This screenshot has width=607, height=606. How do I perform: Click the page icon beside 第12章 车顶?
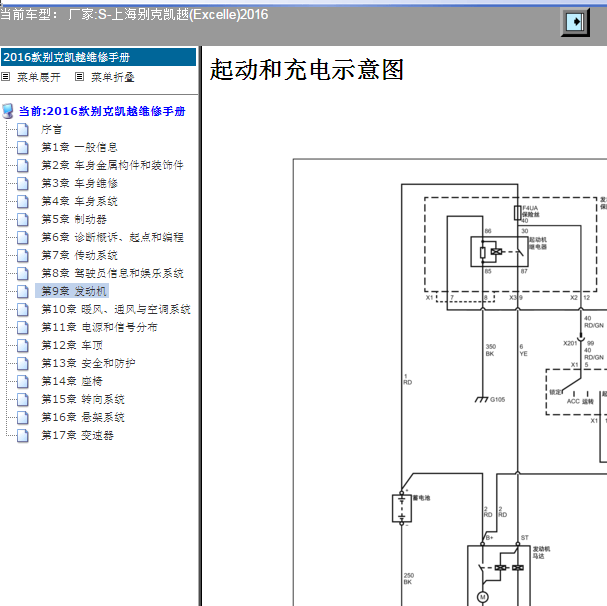[x=23, y=346]
